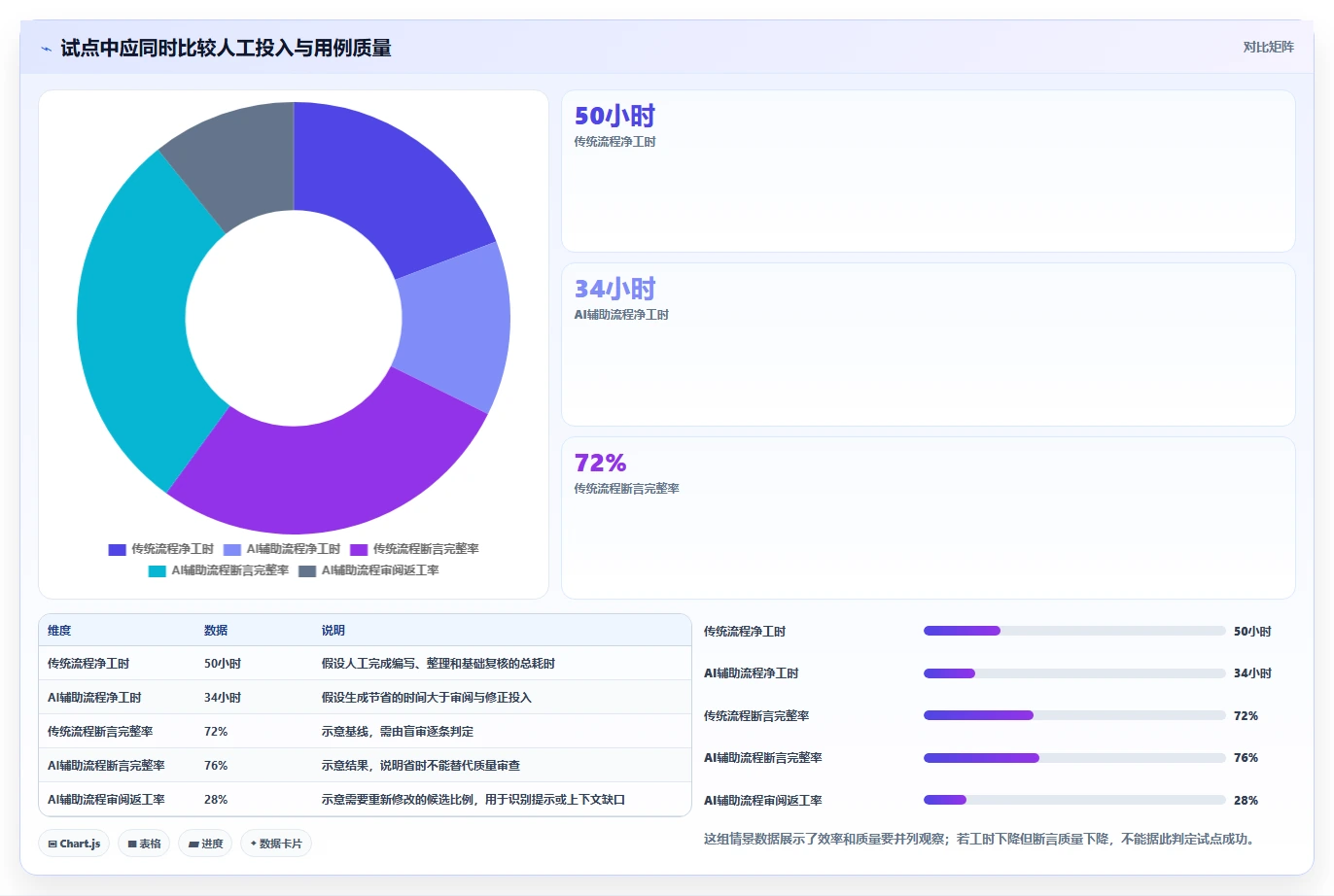Screen dimensions: 1334x896
Task: Click the 数据 column header
Action: [216, 631]
